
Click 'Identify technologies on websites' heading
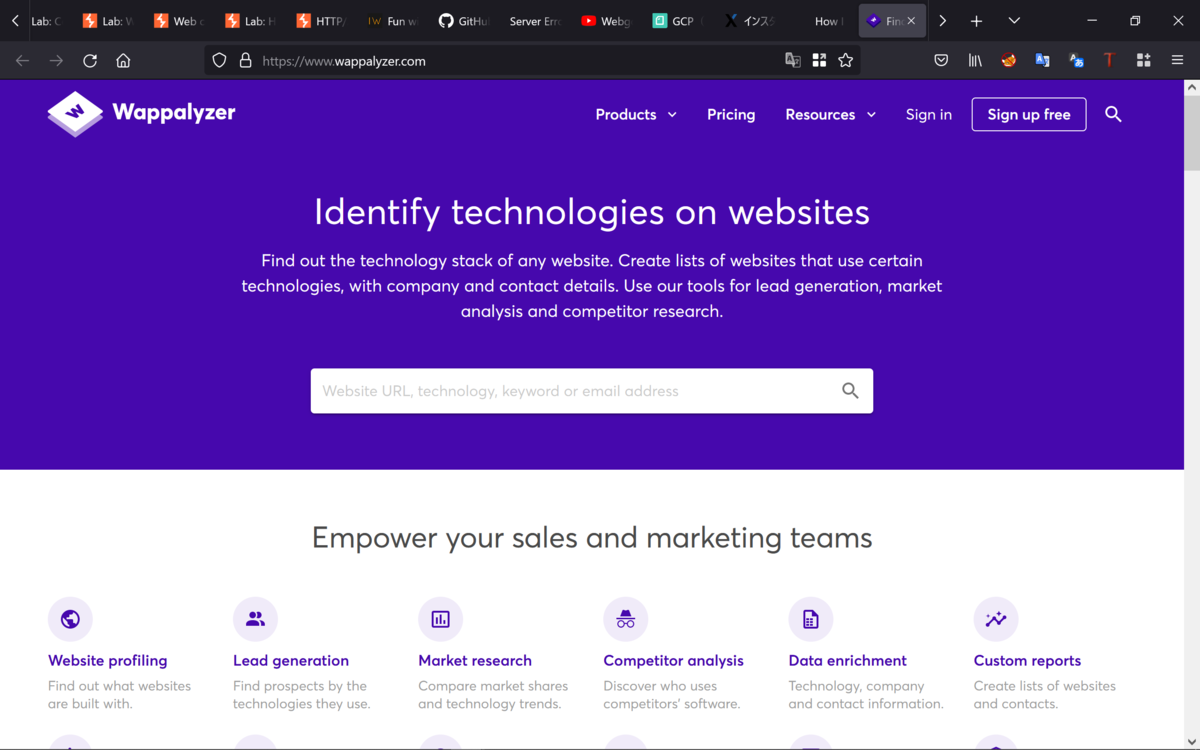pyautogui.click(x=592, y=212)
